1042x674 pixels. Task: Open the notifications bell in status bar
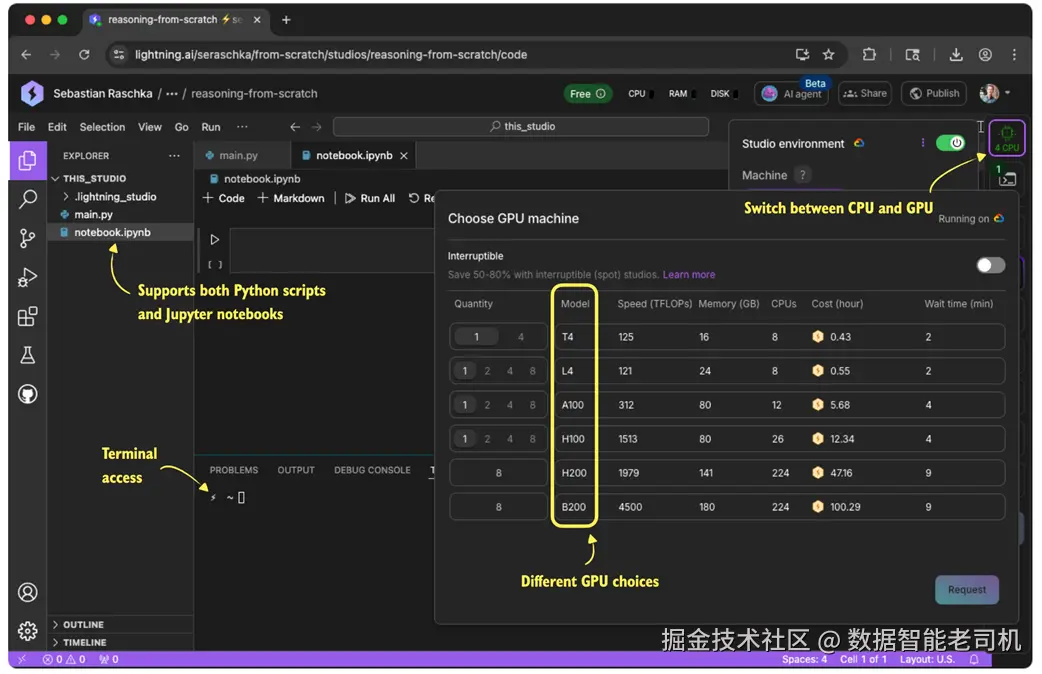pos(974,659)
